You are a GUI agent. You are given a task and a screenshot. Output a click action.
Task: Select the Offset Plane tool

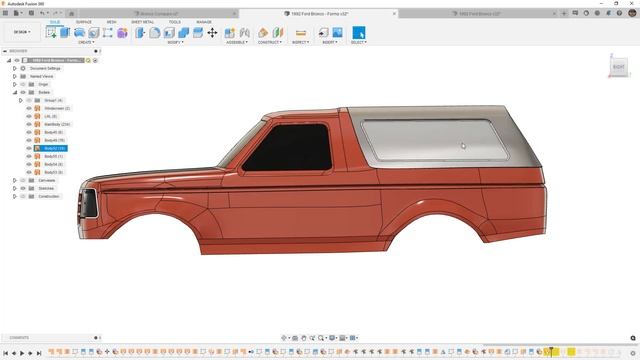(263, 33)
